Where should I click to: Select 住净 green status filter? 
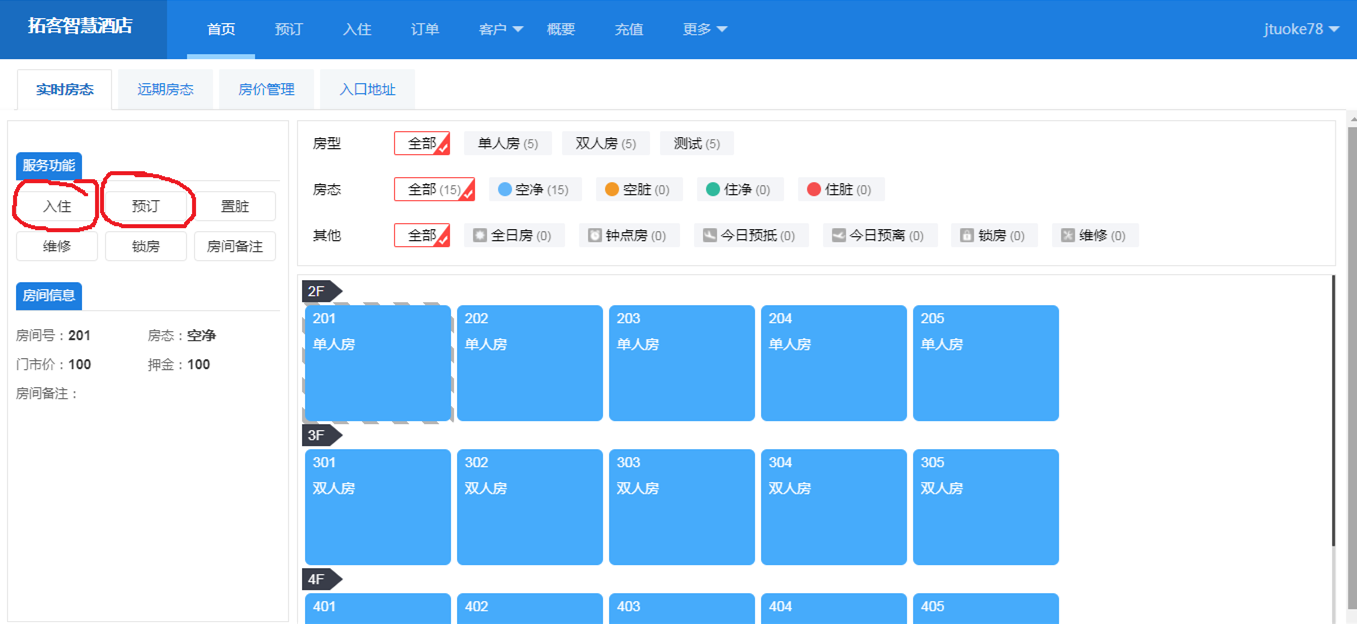740,190
